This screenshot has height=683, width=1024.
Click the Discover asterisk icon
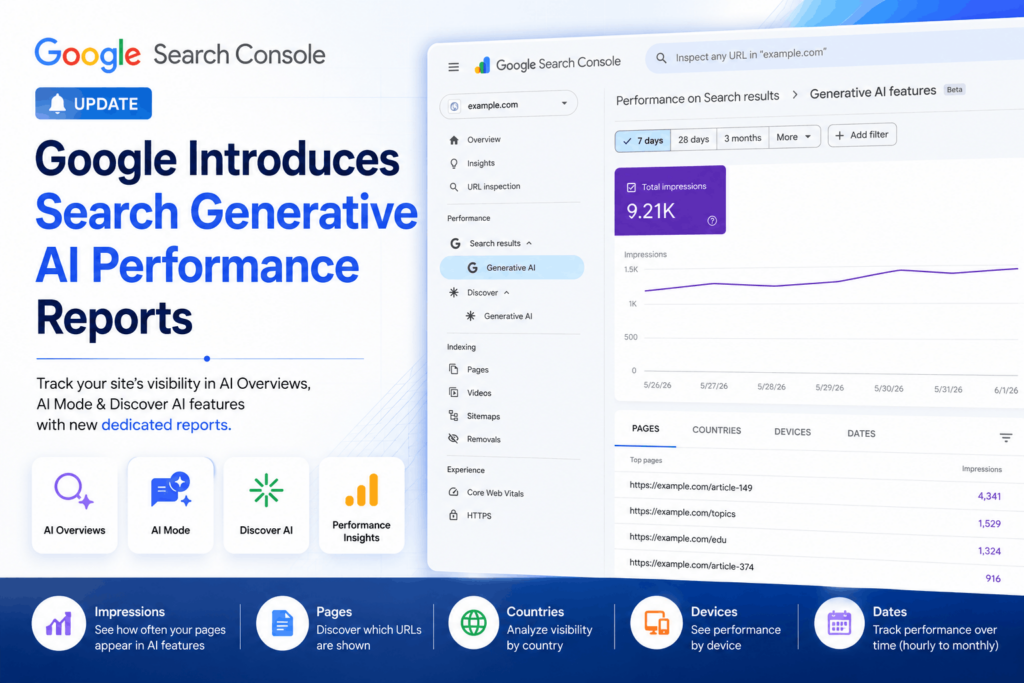click(454, 293)
